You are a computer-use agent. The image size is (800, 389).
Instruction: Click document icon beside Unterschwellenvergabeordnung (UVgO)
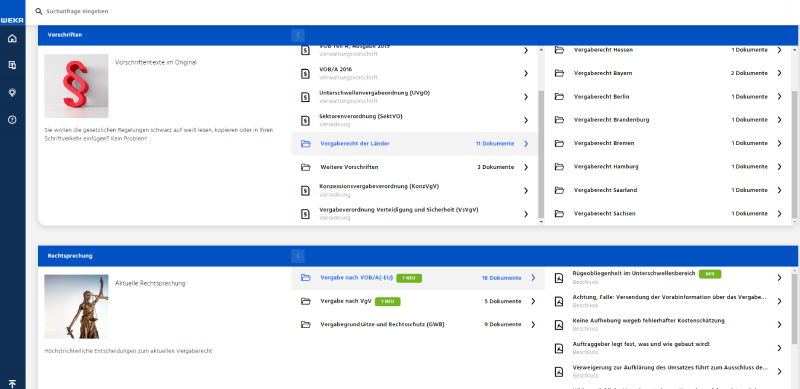coord(305,97)
